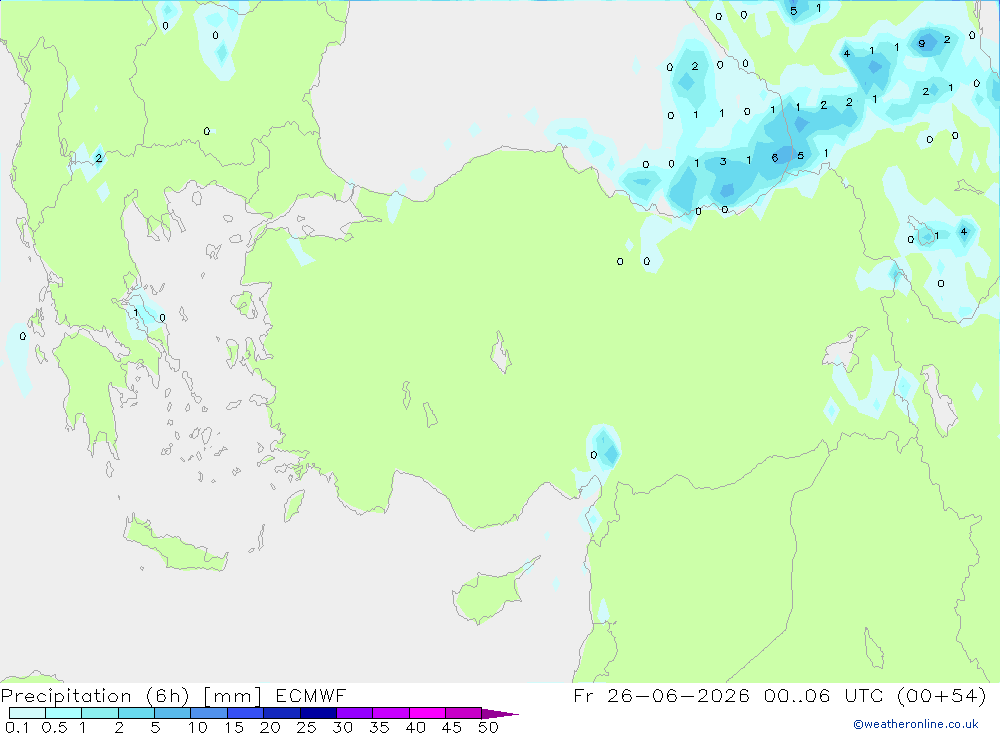
Task: Click the map precipitation value "6"
Action: [775, 158]
